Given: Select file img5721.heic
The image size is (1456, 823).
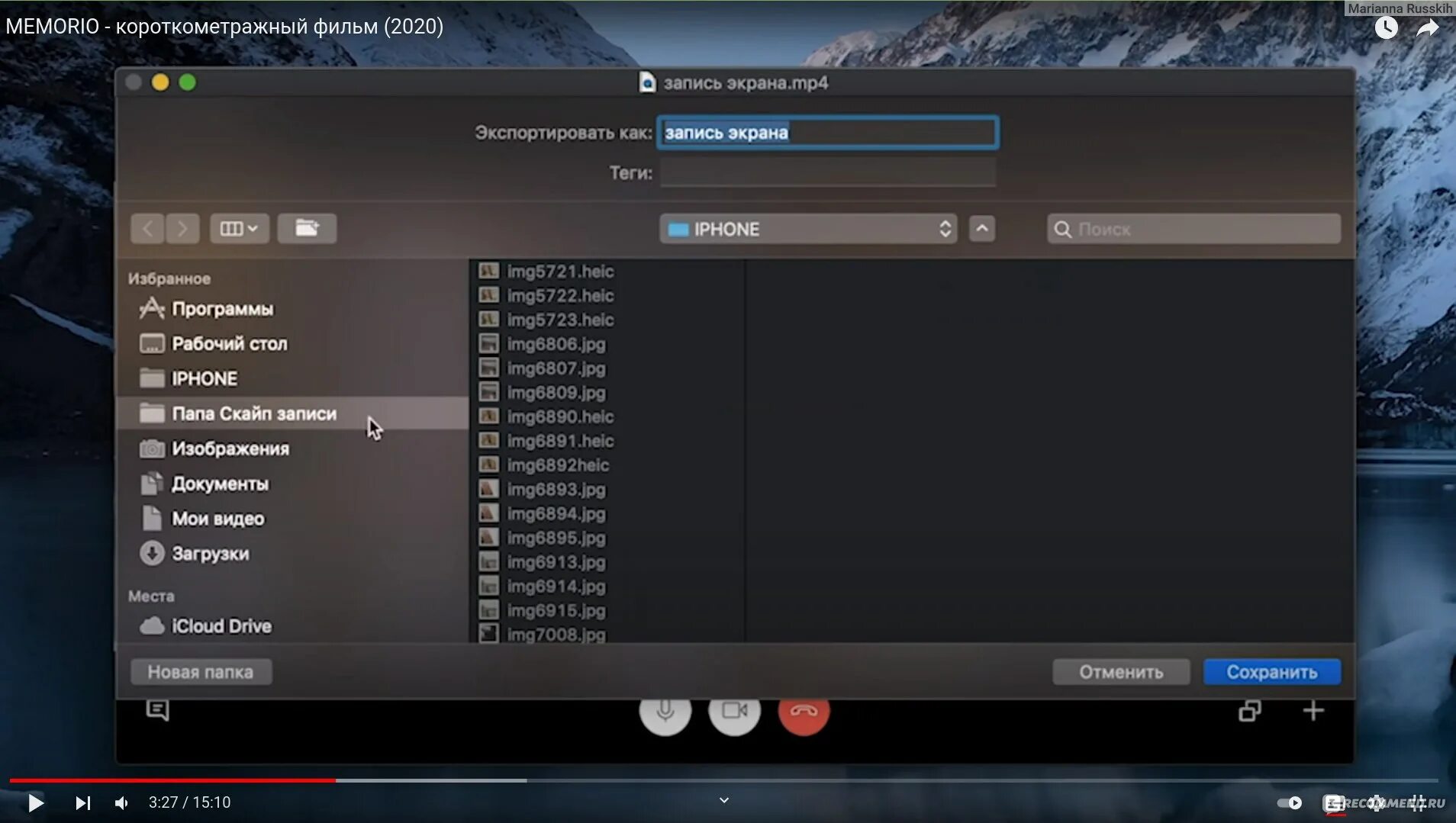Looking at the screenshot, I should (561, 272).
